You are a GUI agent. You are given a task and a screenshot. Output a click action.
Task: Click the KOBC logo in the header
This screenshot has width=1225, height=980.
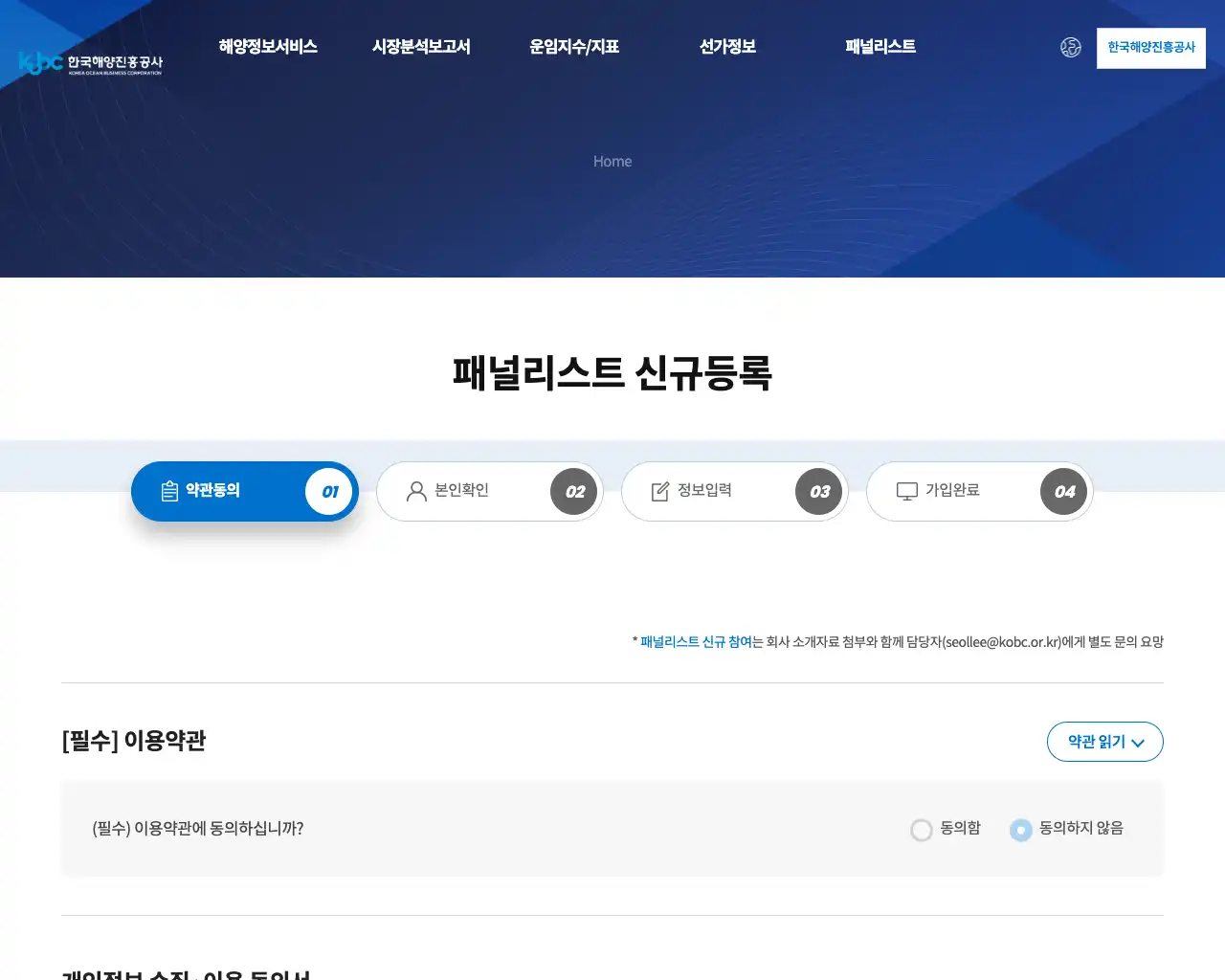(x=91, y=63)
